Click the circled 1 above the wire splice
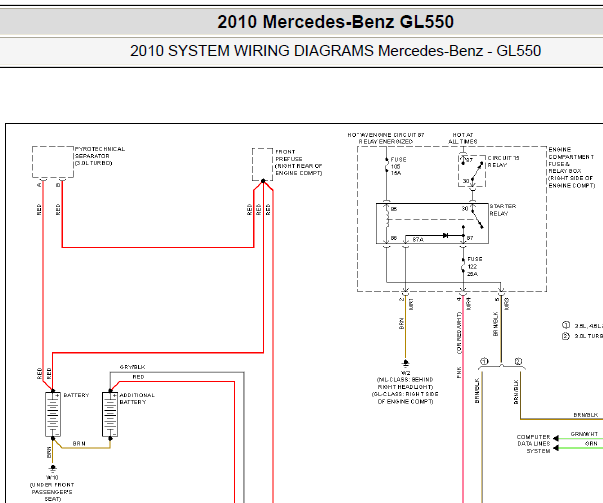The width and height of the screenshot is (603, 503). tap(485, 361)
